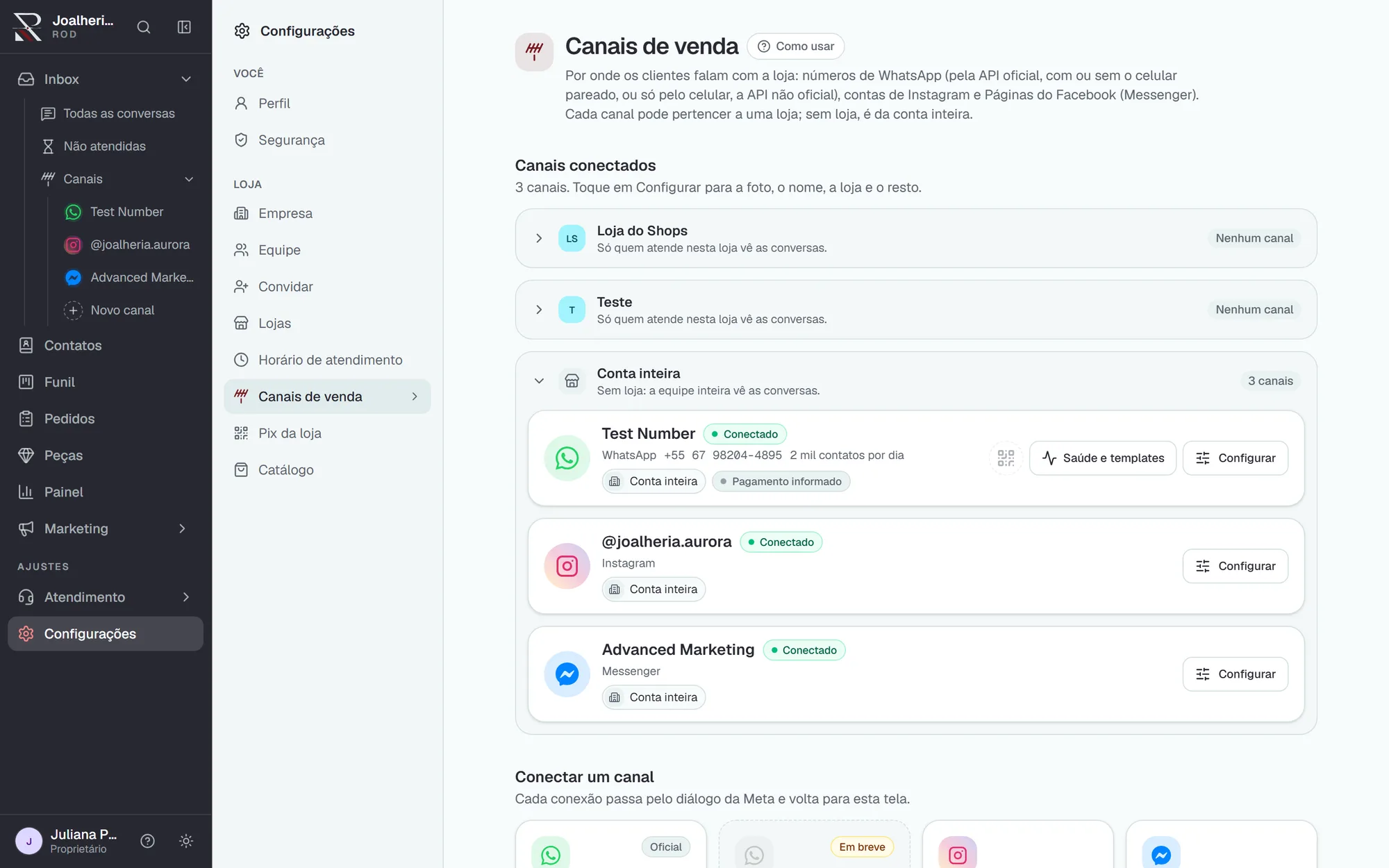Click the Pagamento informado badge
1389x868 pixels.
(x=781, y=481)
